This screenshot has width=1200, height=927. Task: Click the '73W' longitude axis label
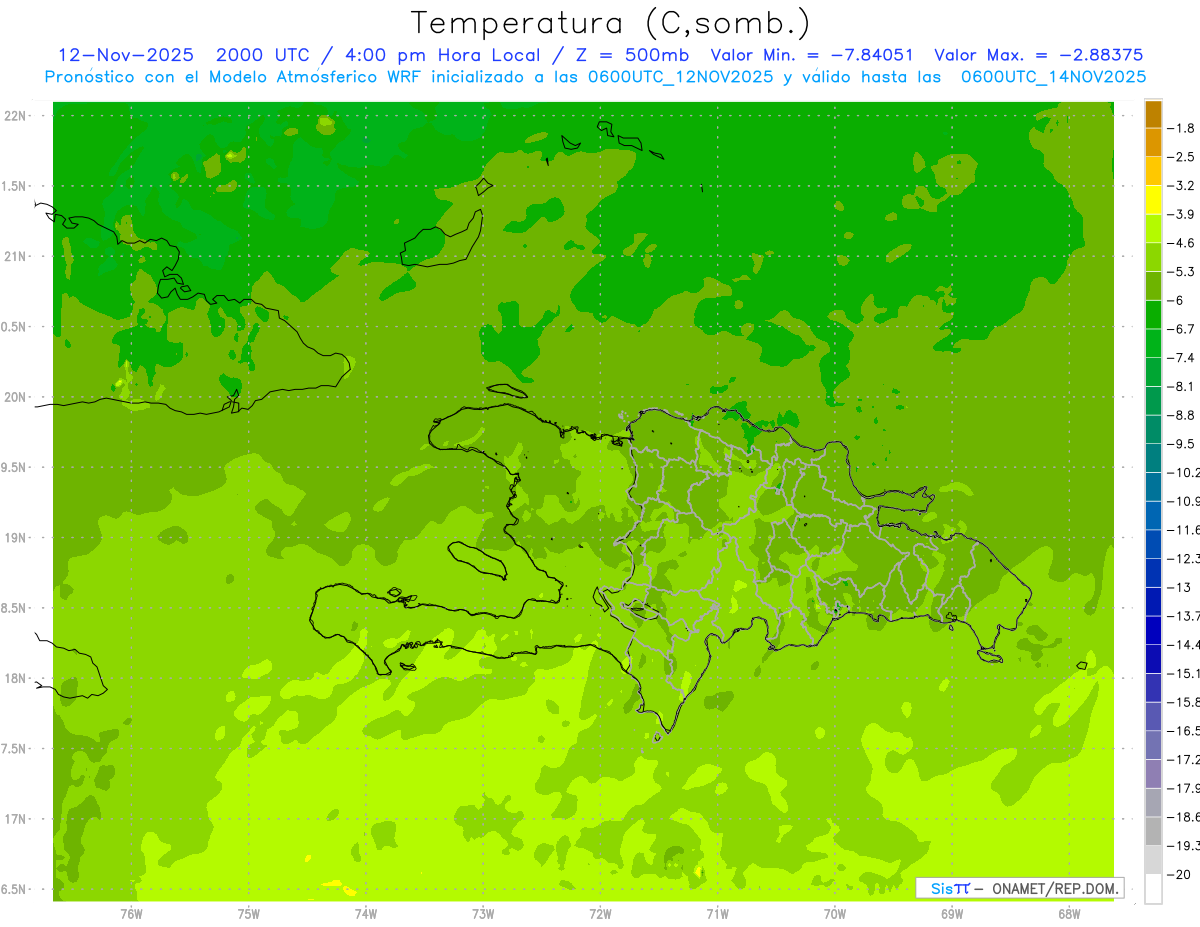click(483, 914)
